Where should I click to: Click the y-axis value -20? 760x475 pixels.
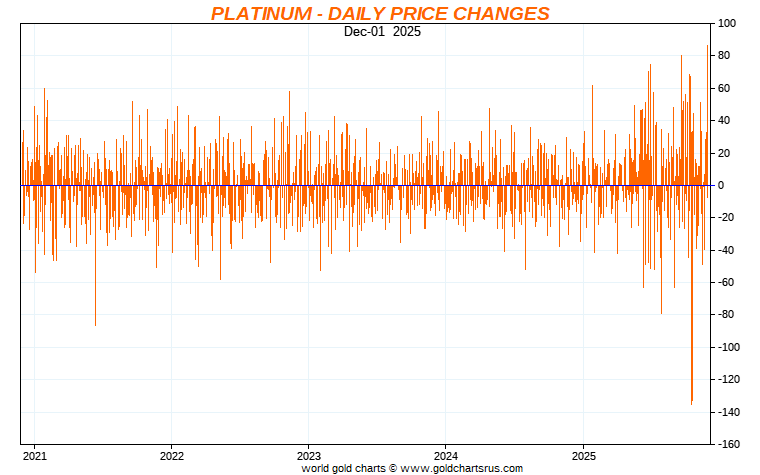(726, 218)
